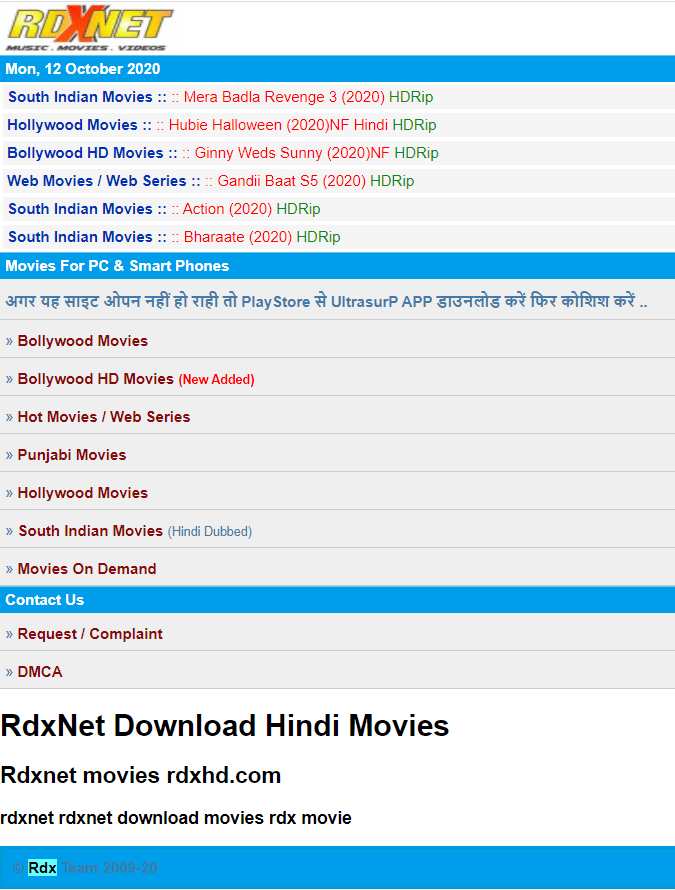The image size is (675, 890).
Task: Open Ginny Weds Sunny (2020)NF HDRip
Action: [317, 153]
